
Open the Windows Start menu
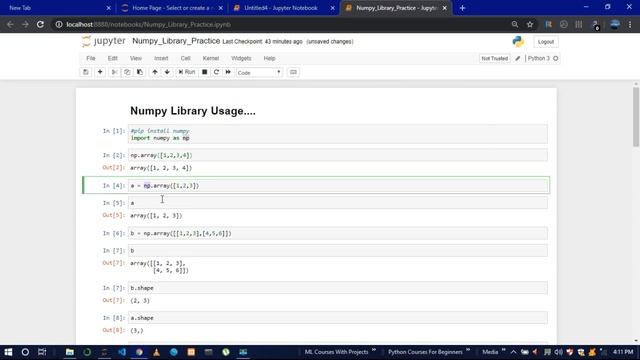point(8,352)
